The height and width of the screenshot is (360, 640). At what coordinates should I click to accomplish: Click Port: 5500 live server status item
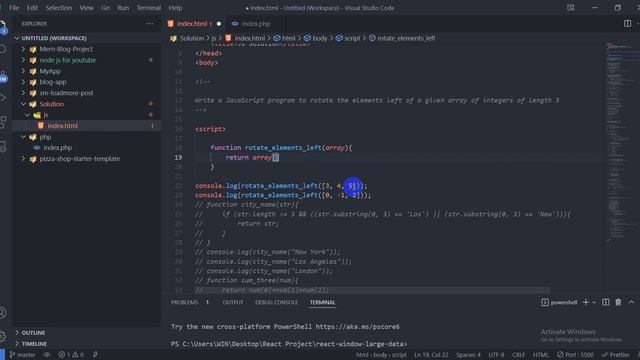click(575, 355)
